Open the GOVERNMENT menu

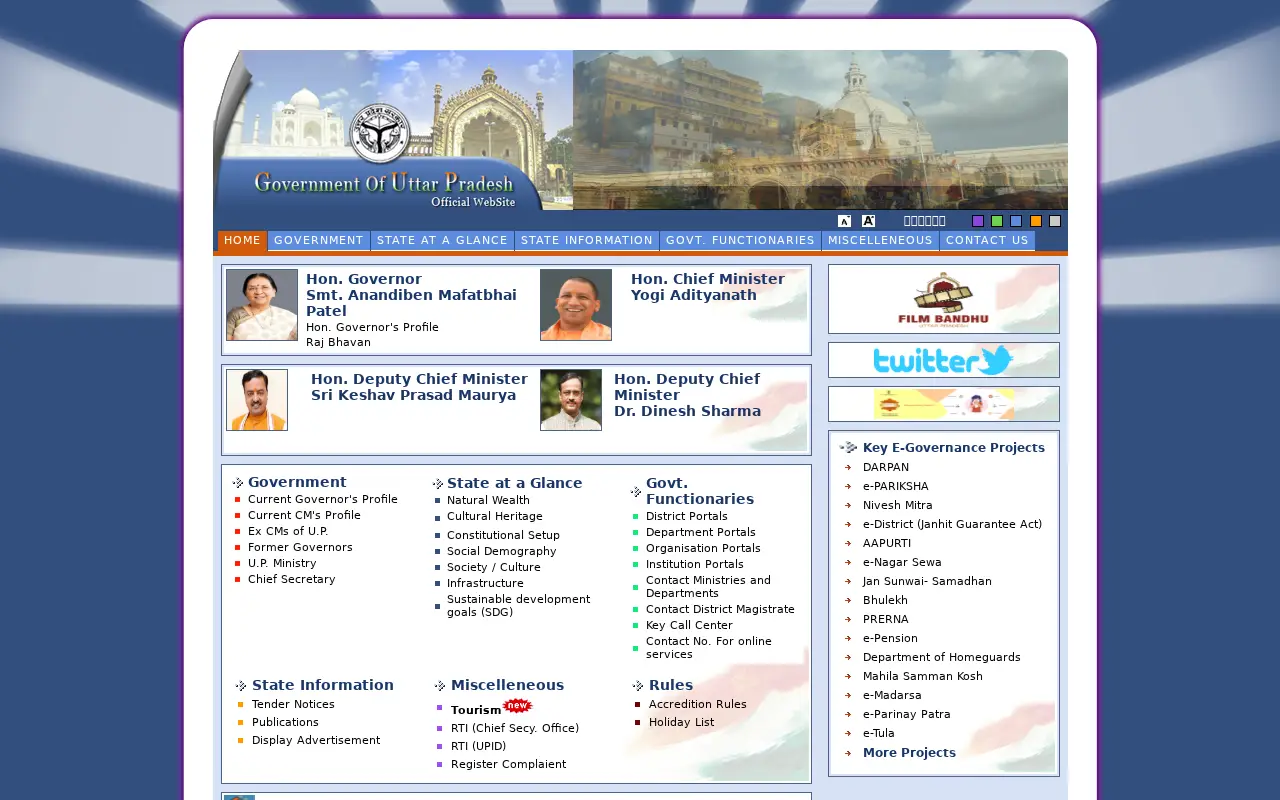(319, 241)
